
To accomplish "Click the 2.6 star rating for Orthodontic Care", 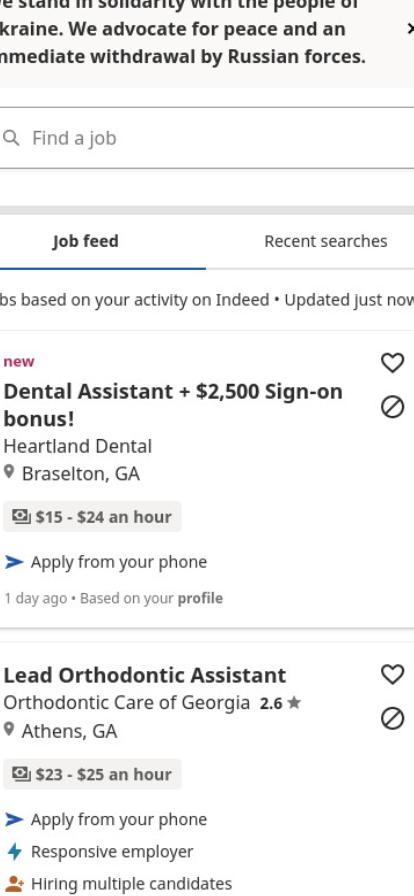I will click(280, 703).
